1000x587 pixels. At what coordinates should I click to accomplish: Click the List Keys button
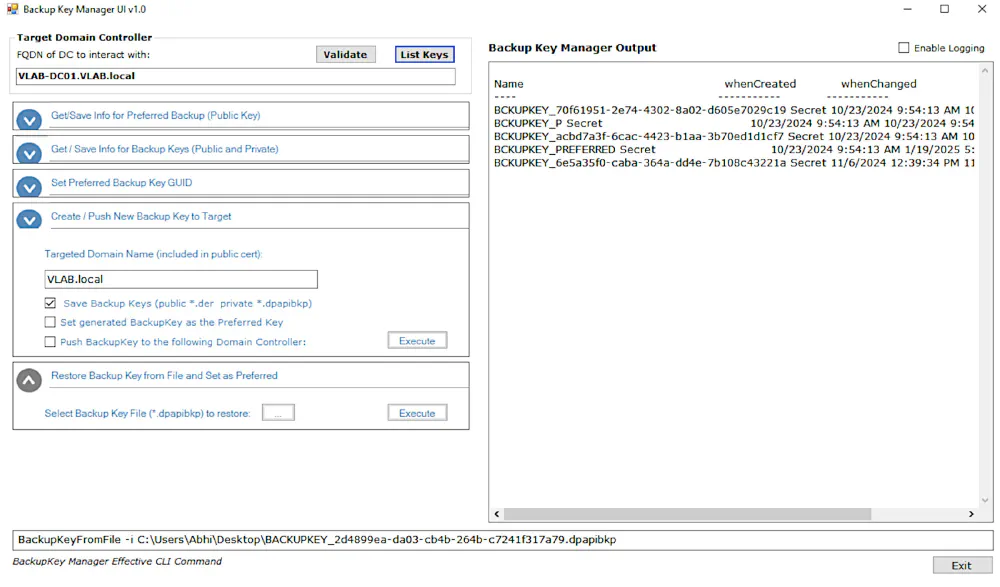click(424, 54)
